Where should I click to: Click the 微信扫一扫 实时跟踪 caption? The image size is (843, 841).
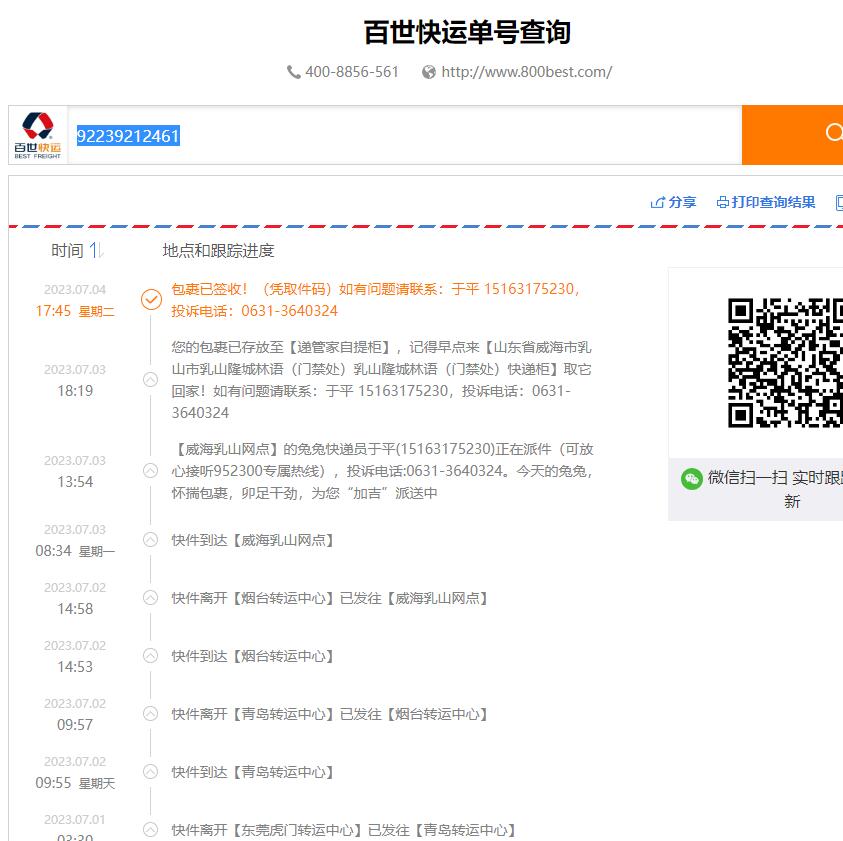(x=775, y=489)
